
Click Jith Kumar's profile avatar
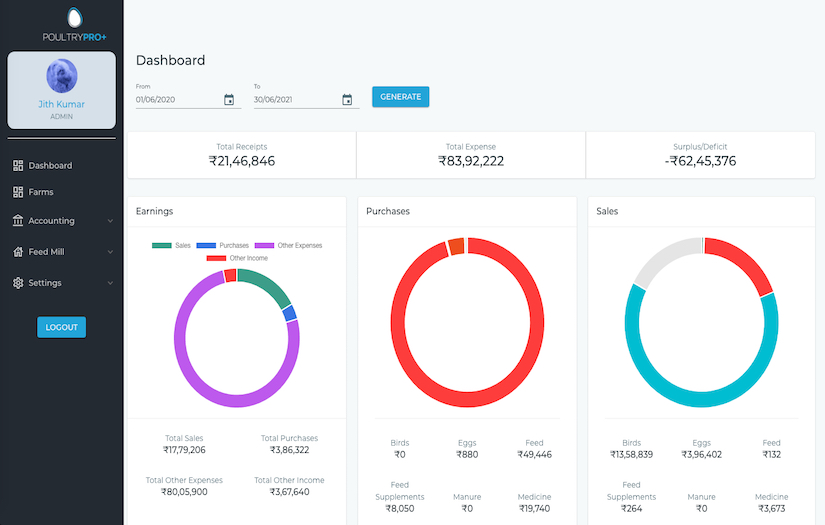(x=61, y=76)
